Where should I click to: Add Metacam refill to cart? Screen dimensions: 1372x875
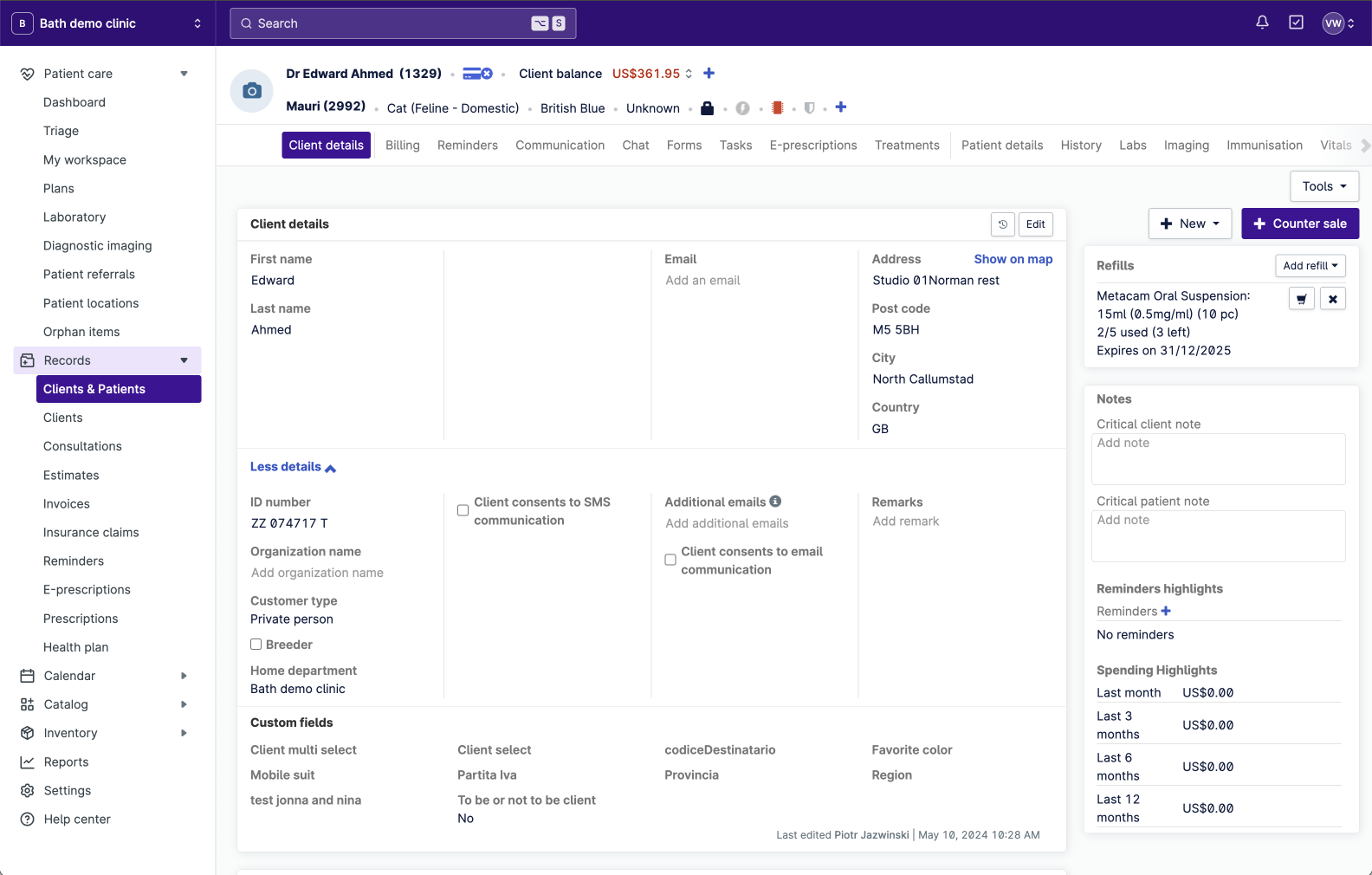point(1302,299)
